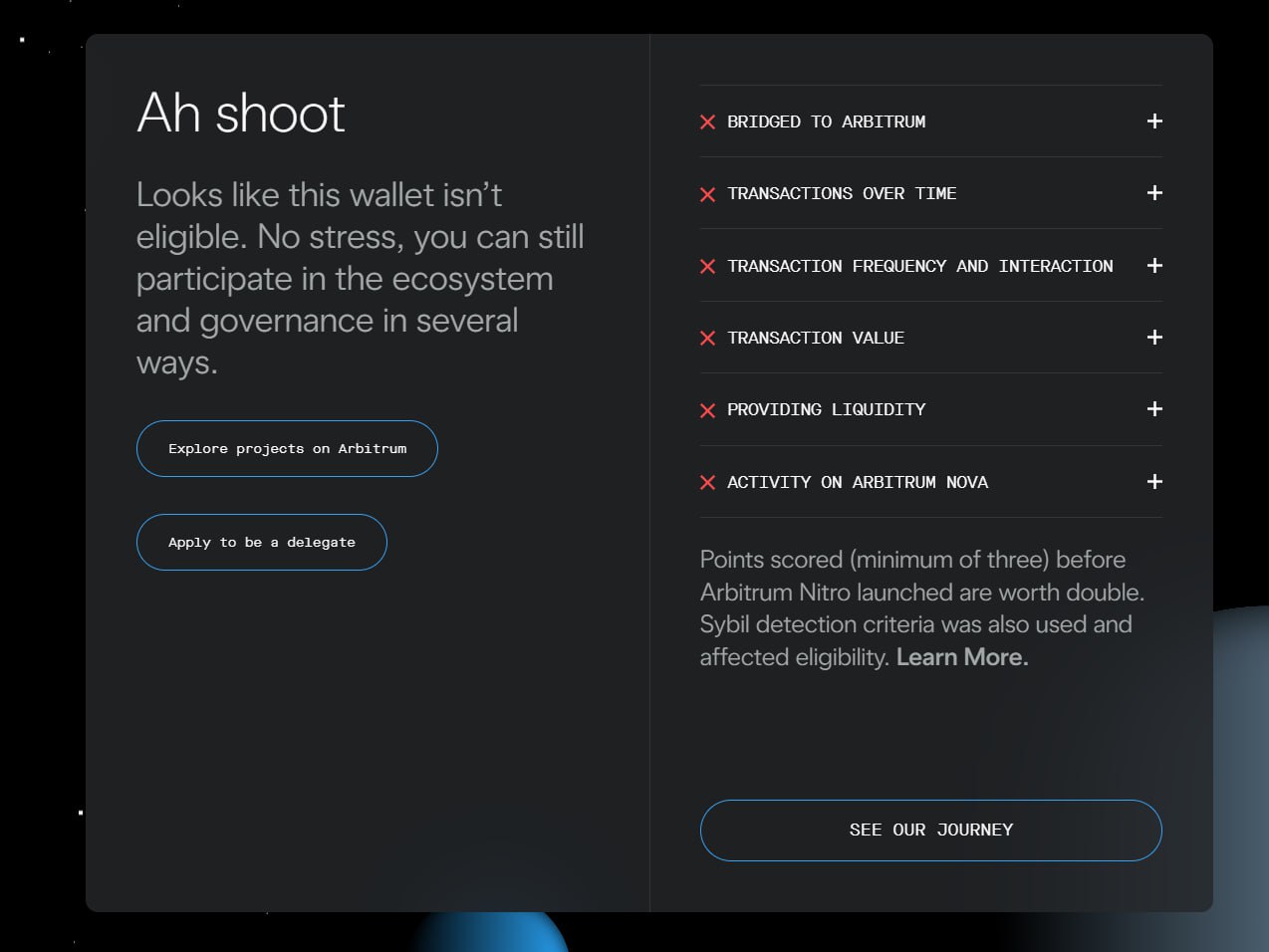This screenshot has height=952, width=1269.
Task: Click the Points scored explanation text
Action: pyautogui.click(x=922, y=608)
